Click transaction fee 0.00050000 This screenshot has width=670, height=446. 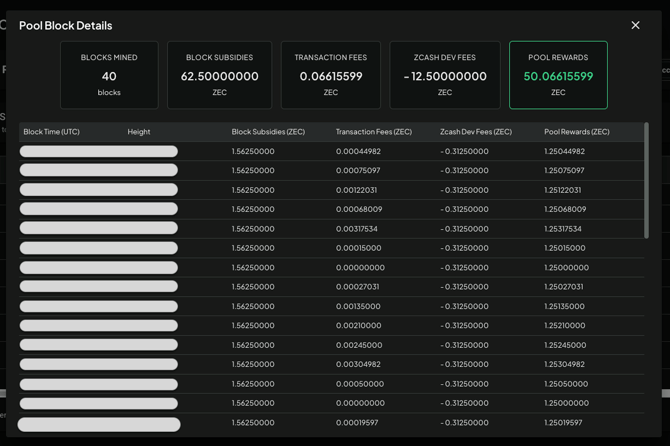point(360,384)
